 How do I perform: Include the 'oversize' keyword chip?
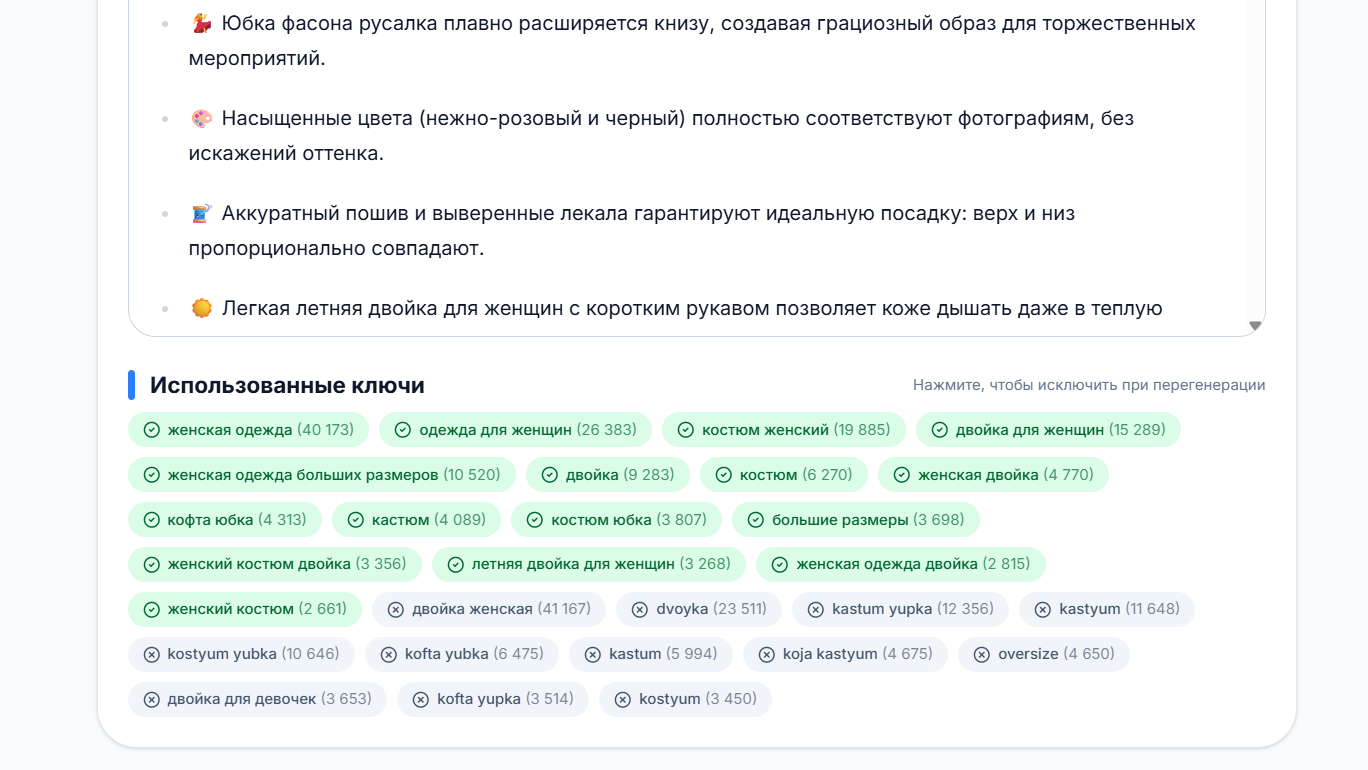point(1044,654)
